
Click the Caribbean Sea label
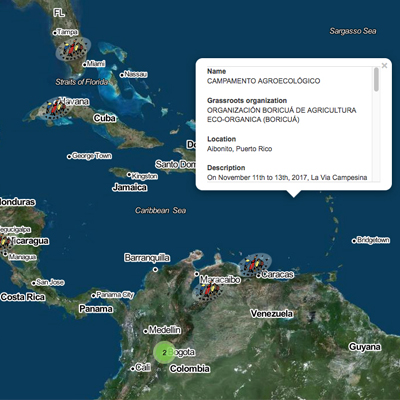click(x=161, y=210)
